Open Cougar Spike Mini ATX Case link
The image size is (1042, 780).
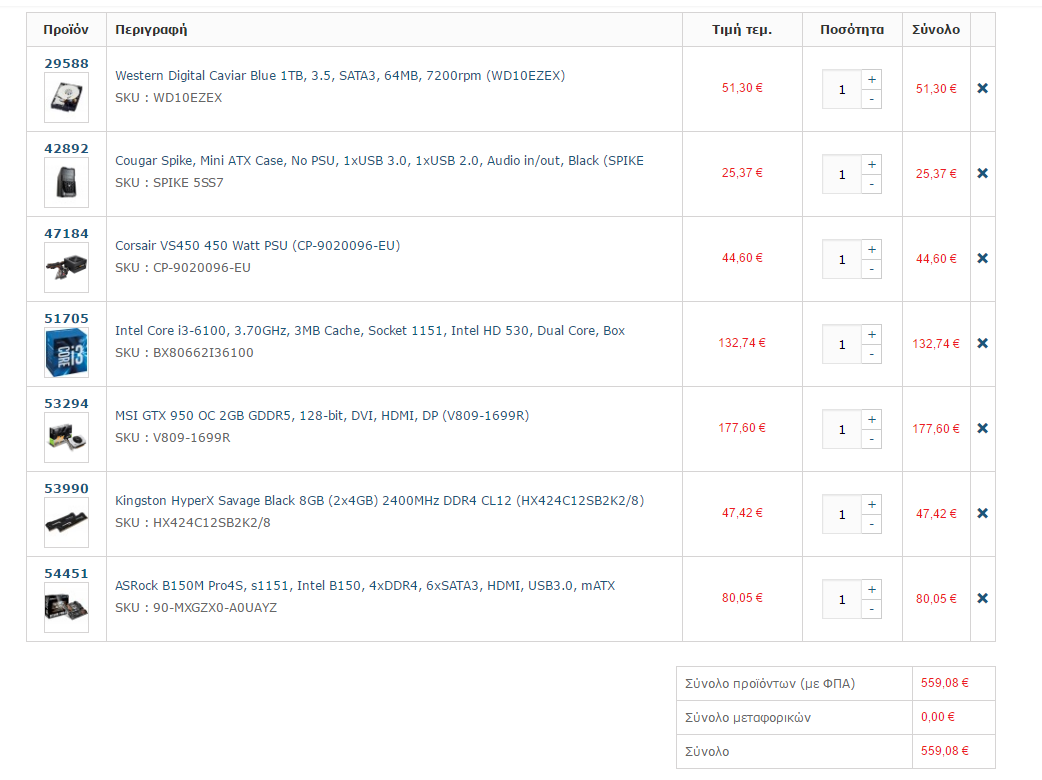click(x=379, y=161)
